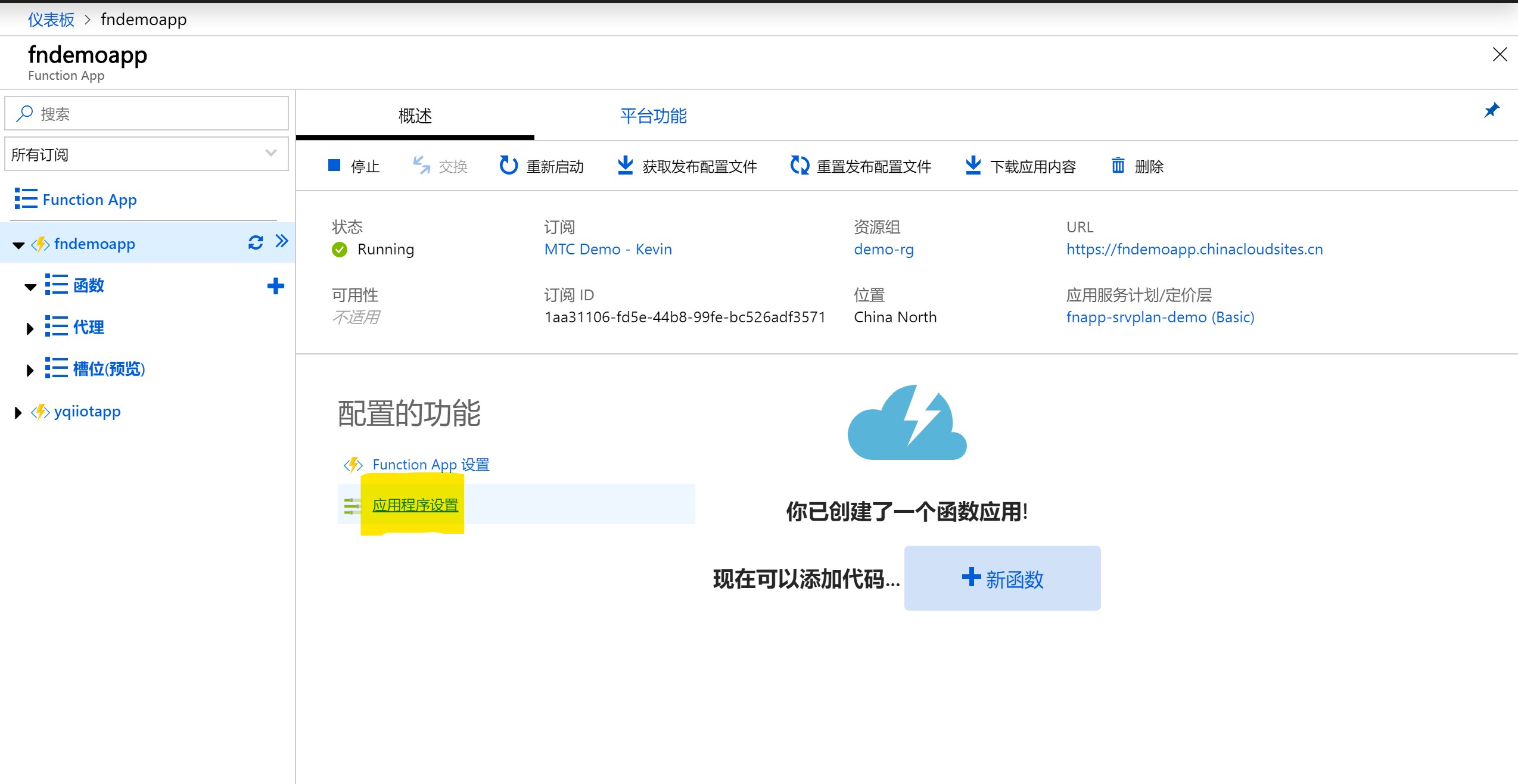The image size is (1518, 784).
Task: Click the list icon next to 代理
Action: click(56, 326)
